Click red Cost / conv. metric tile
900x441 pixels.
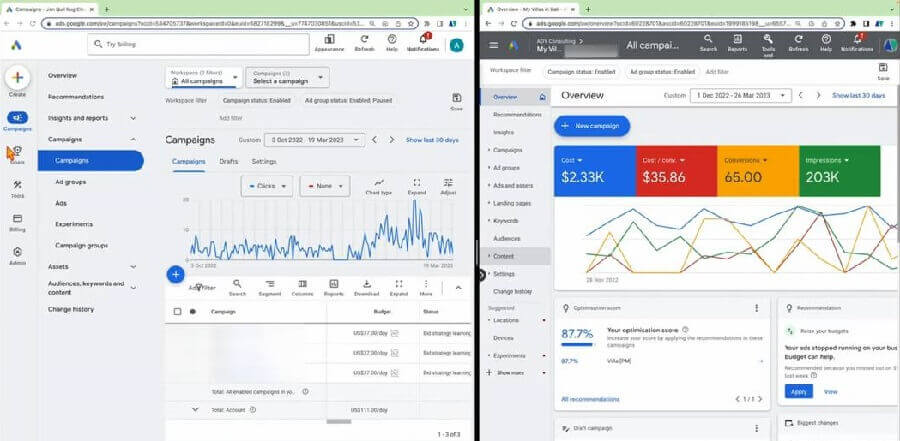pyautogui.click(x=676, y=171)
